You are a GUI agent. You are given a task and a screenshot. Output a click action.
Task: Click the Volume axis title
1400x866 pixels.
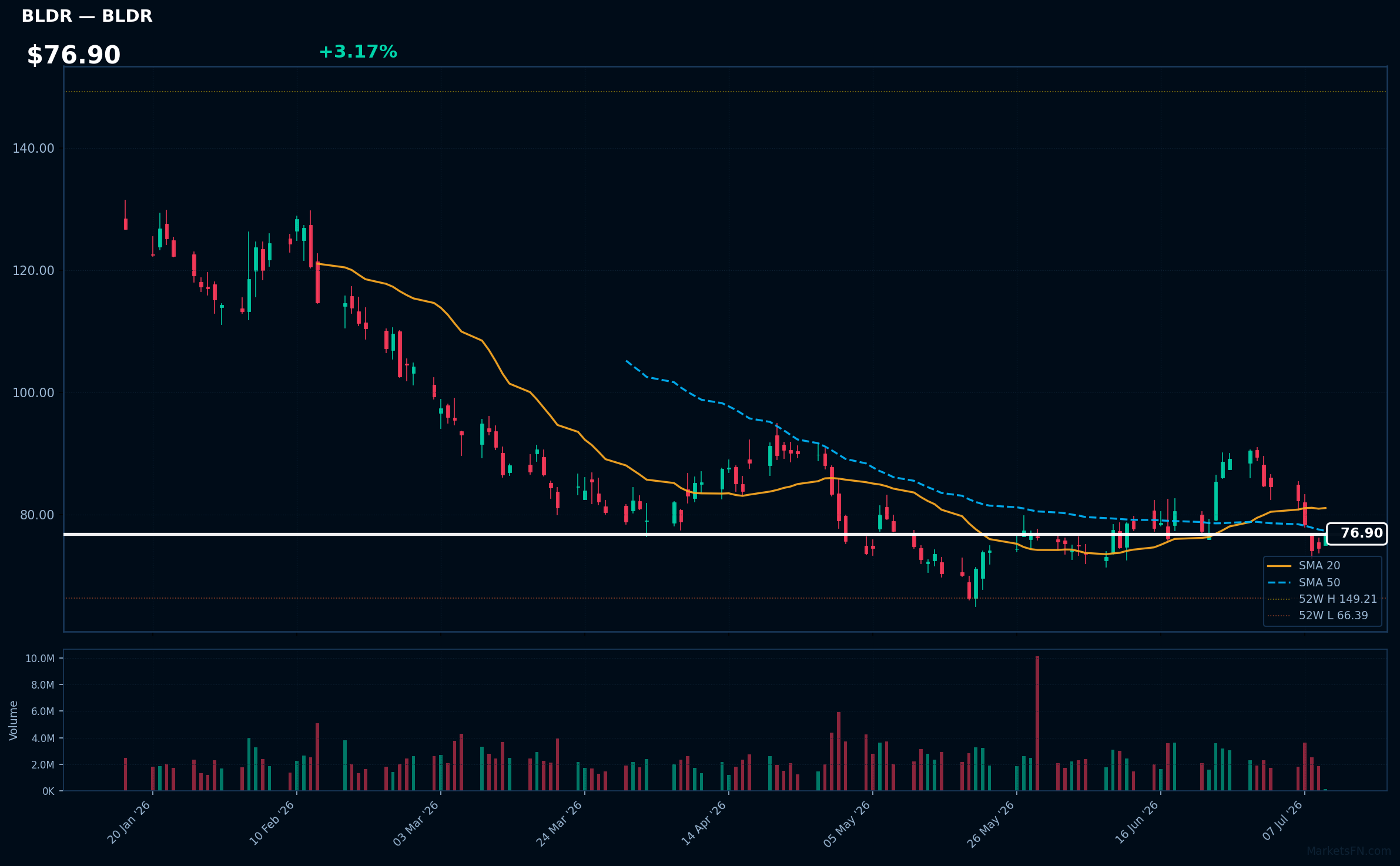14,720
